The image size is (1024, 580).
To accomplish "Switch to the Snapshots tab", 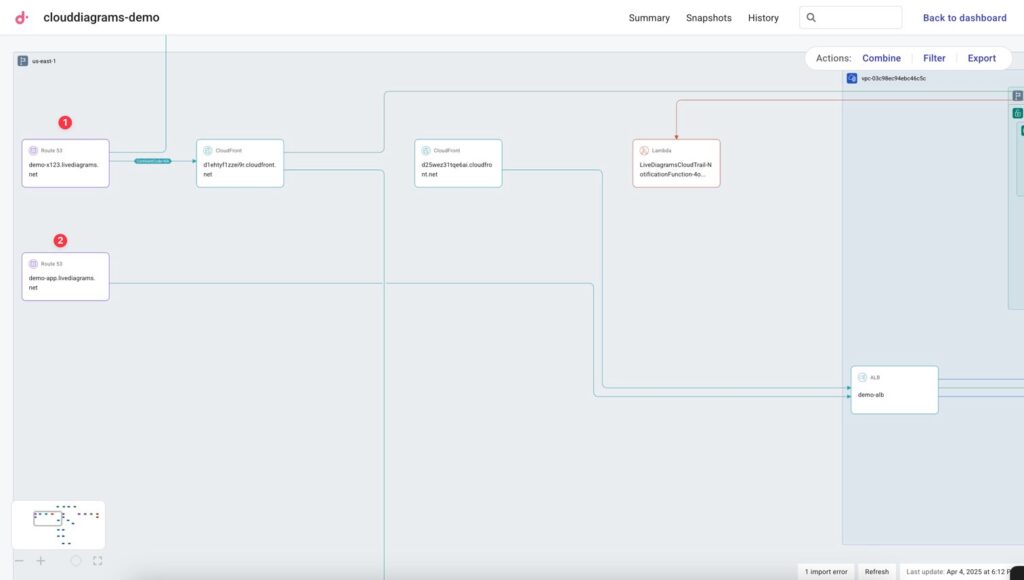I will point(708,18).
